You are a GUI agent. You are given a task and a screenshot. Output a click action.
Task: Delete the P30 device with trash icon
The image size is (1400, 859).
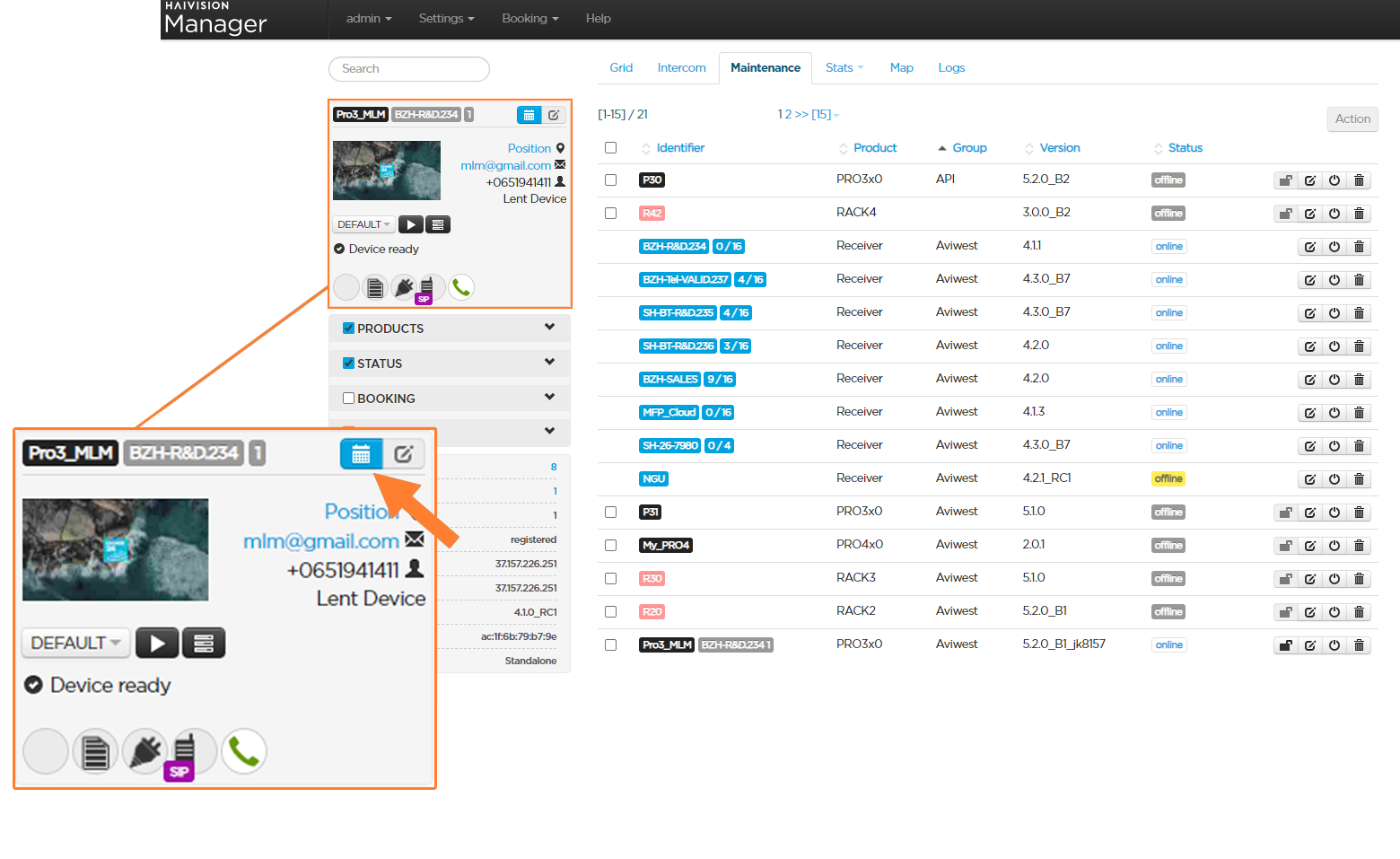(1359, 180)
